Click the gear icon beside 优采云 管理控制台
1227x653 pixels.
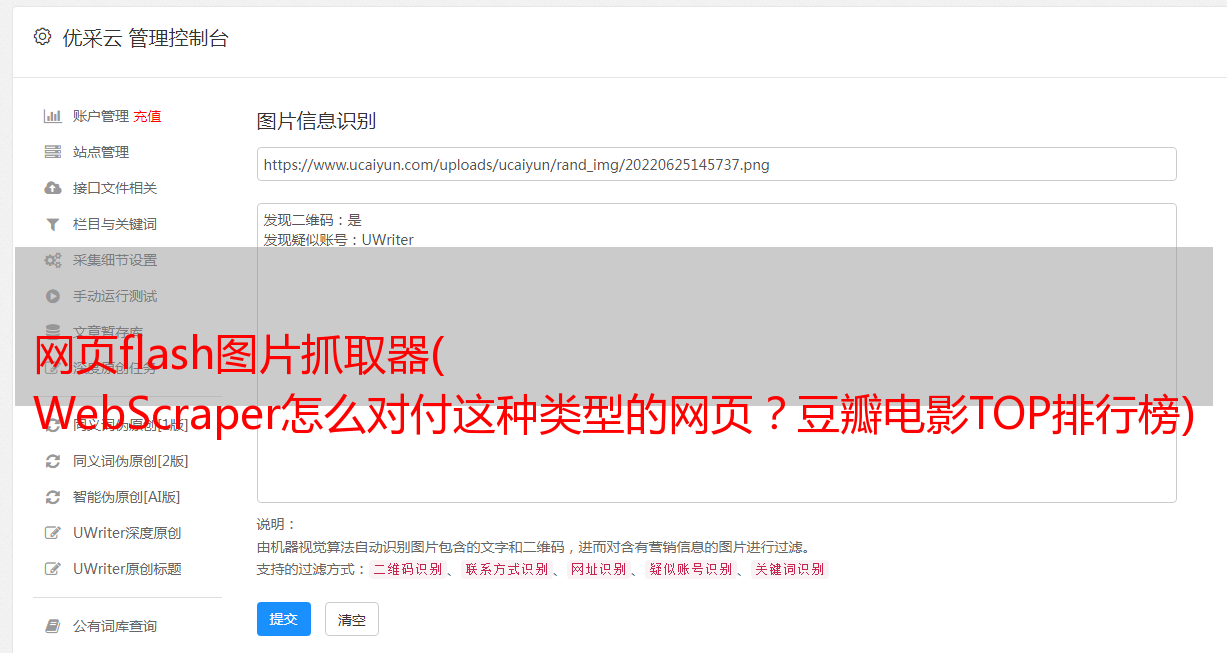point(42,37)
